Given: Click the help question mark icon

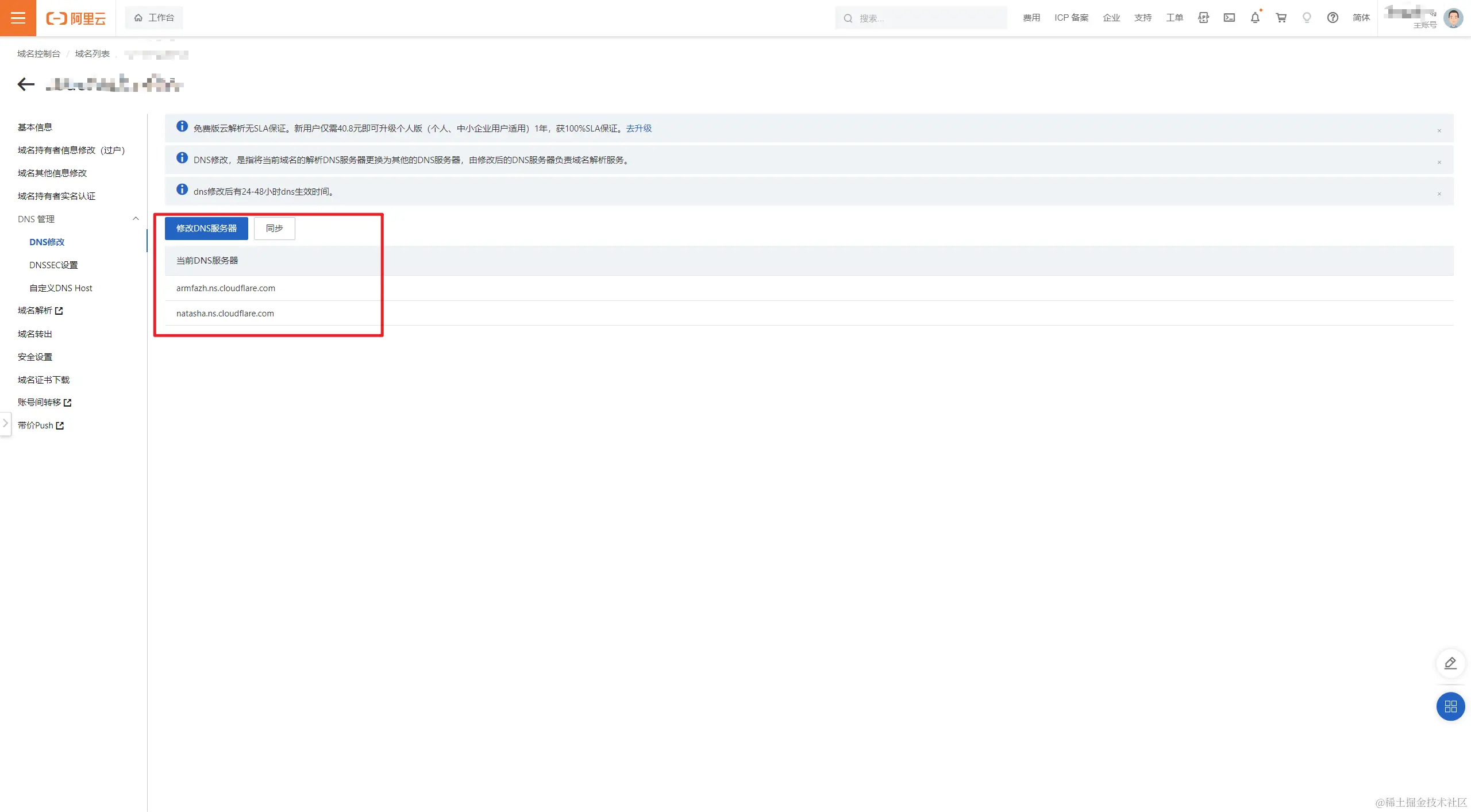Looking at the screenshot, I should coord(1333,18).
